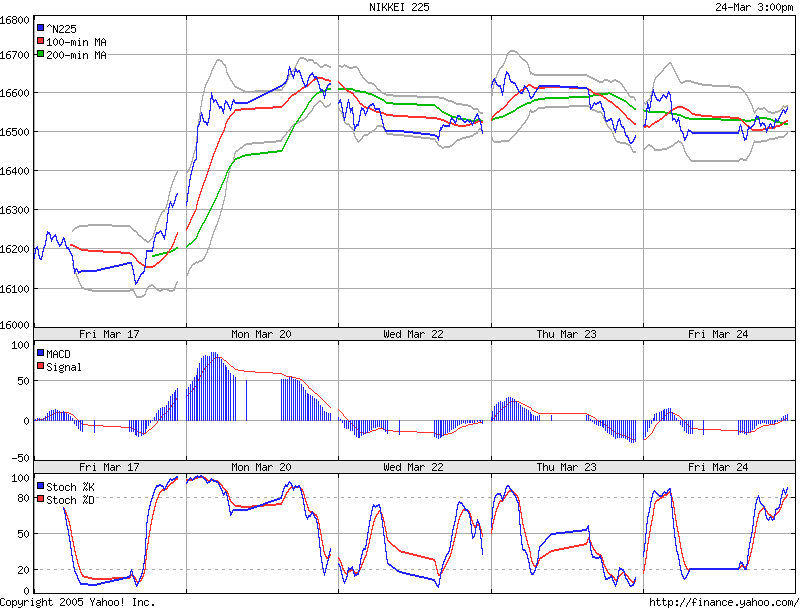Open the http://finance.yahoo.com/ link
This screenshot has height=608, width=800.
[x=724, y=602]
